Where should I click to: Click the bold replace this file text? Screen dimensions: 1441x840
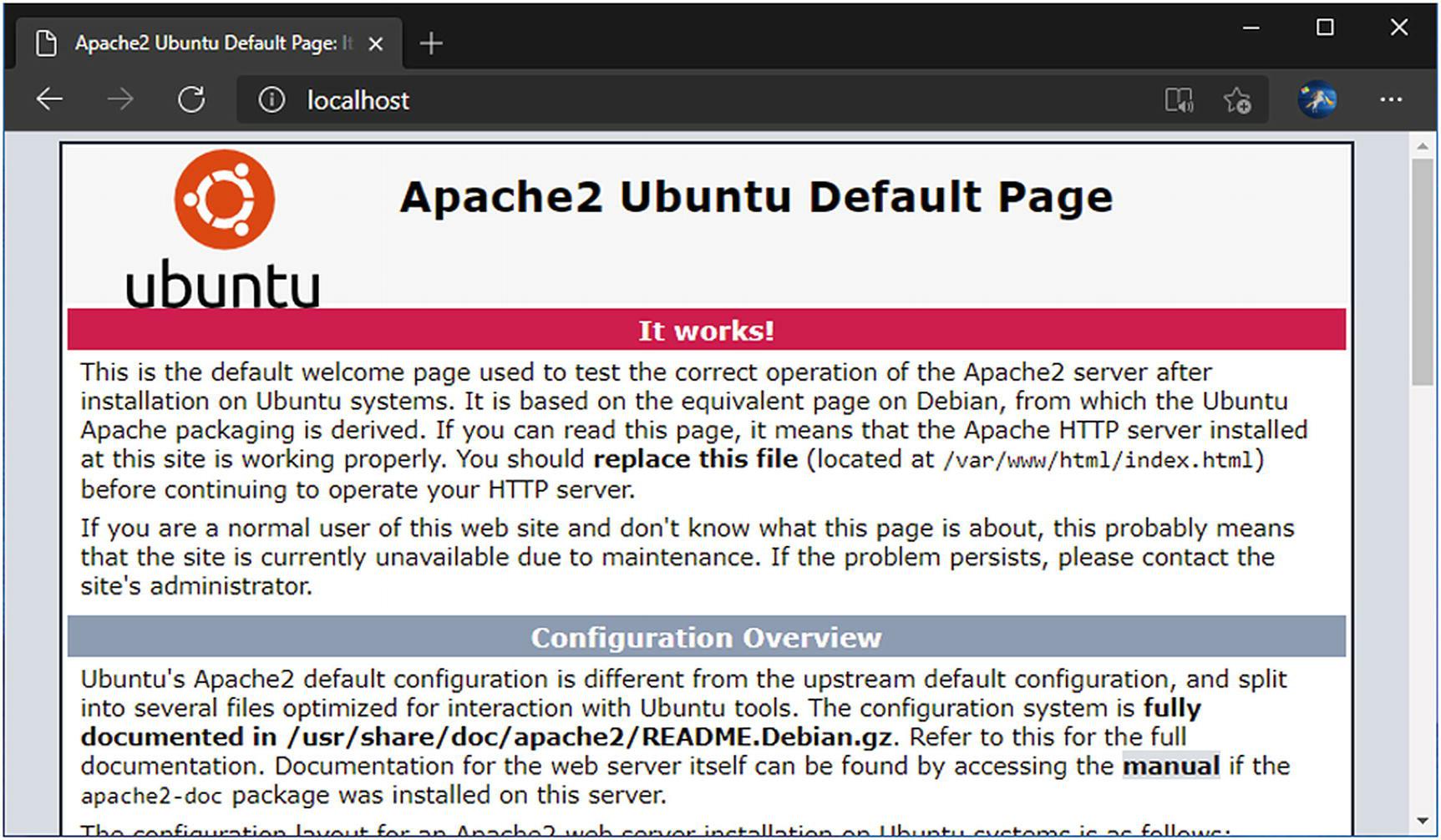696,459
